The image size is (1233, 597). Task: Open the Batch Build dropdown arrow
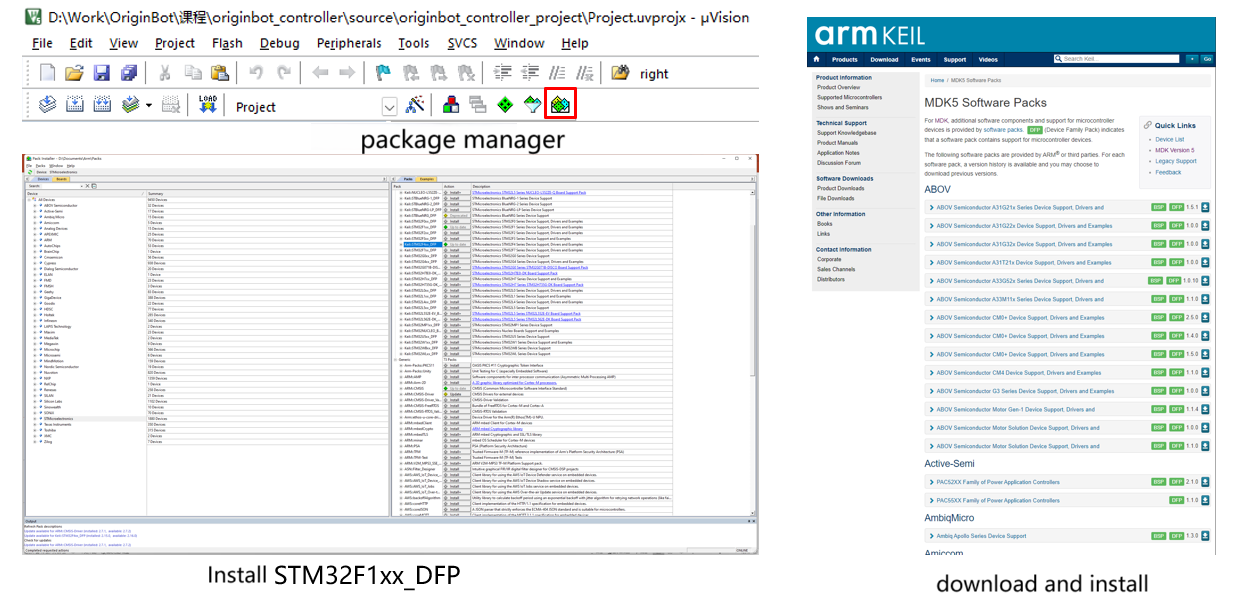[149, 105]
